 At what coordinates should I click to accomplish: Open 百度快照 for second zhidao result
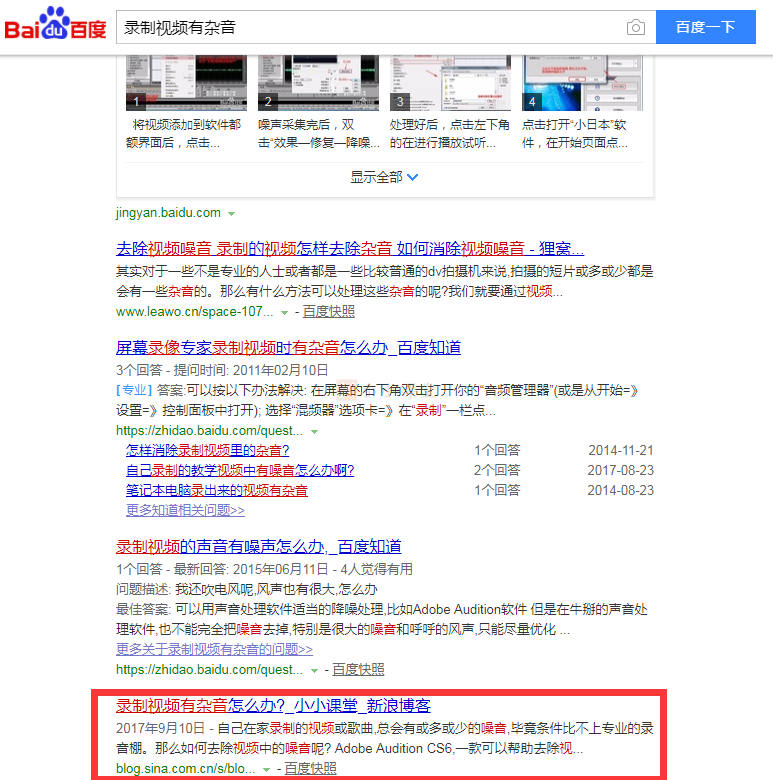pyautogui.click(x=358, y=670)
